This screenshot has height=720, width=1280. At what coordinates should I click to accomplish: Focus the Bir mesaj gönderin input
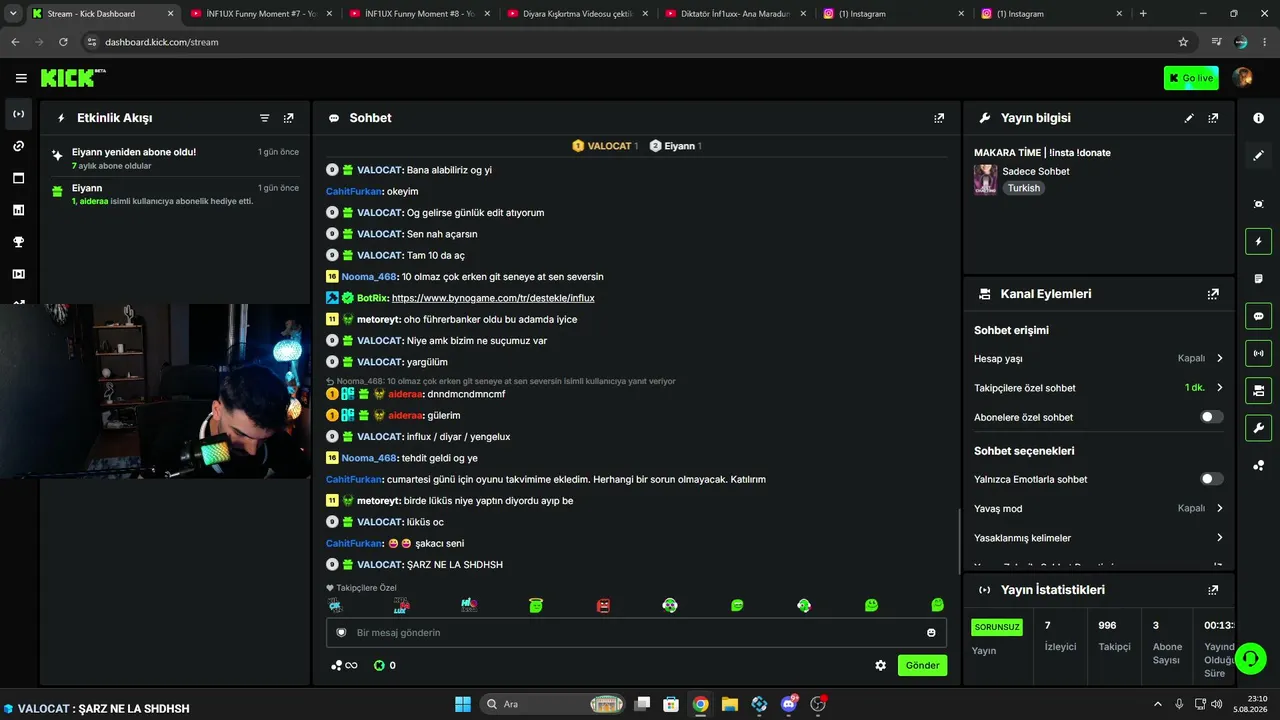636,633
